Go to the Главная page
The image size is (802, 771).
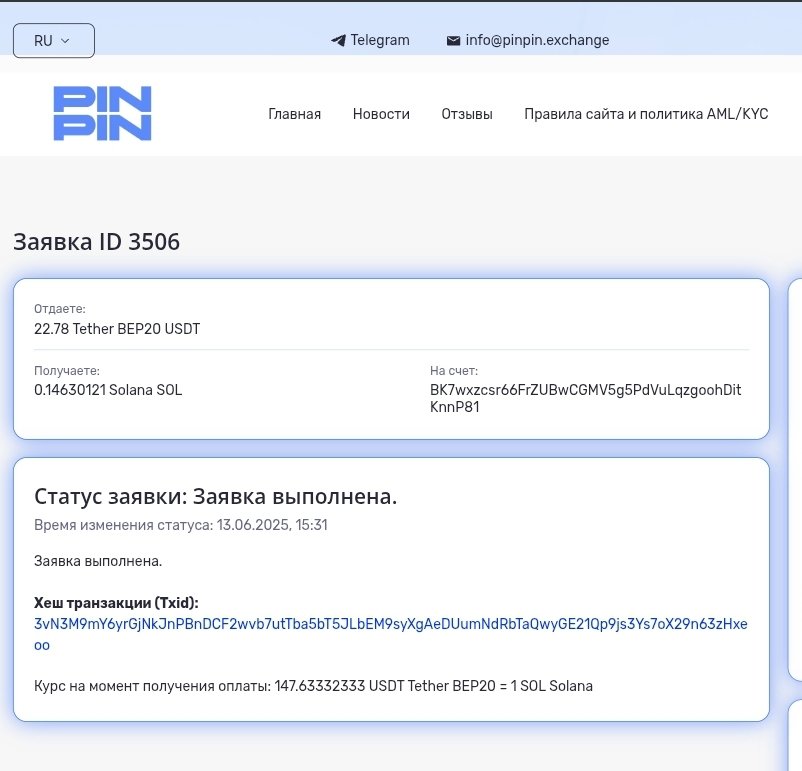click(x=294, y=114)
